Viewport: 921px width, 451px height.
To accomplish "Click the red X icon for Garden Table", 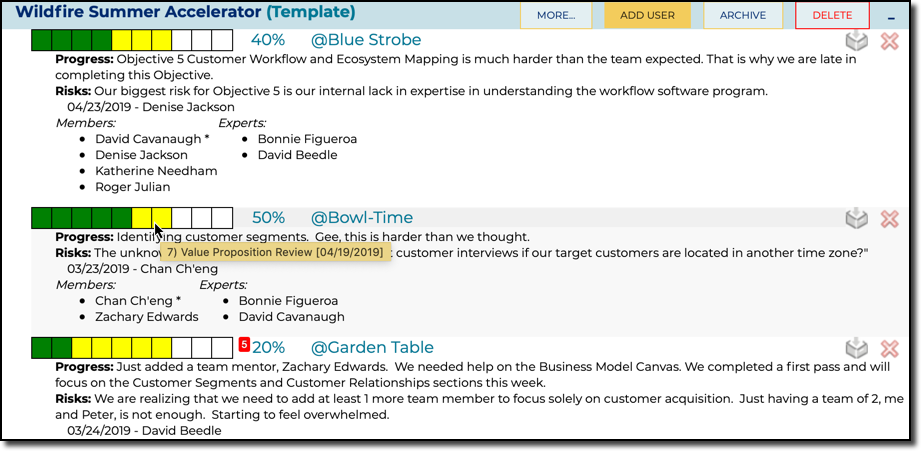I will pyautogui.click(x=889, y=348).
